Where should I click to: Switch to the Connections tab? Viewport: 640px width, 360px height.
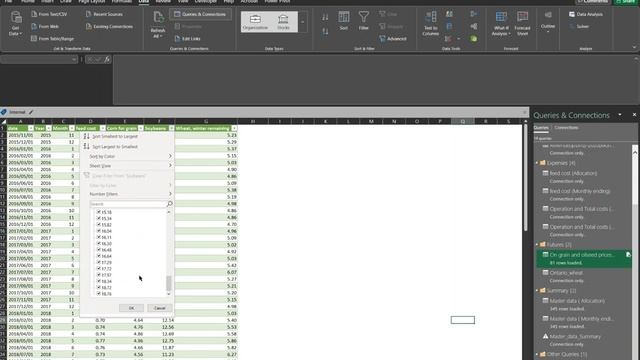566,128
